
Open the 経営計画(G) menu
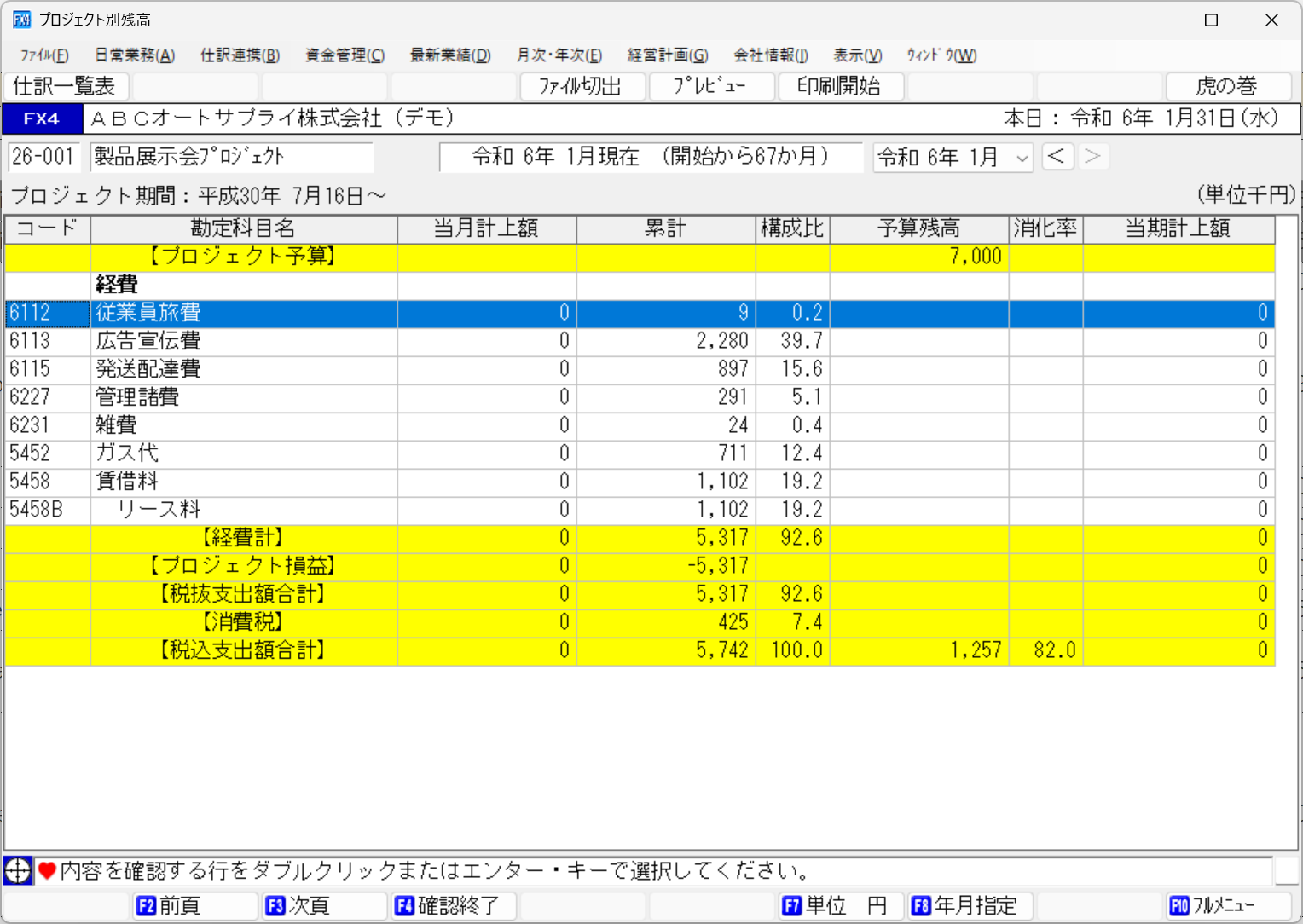[x=668, y=55]
